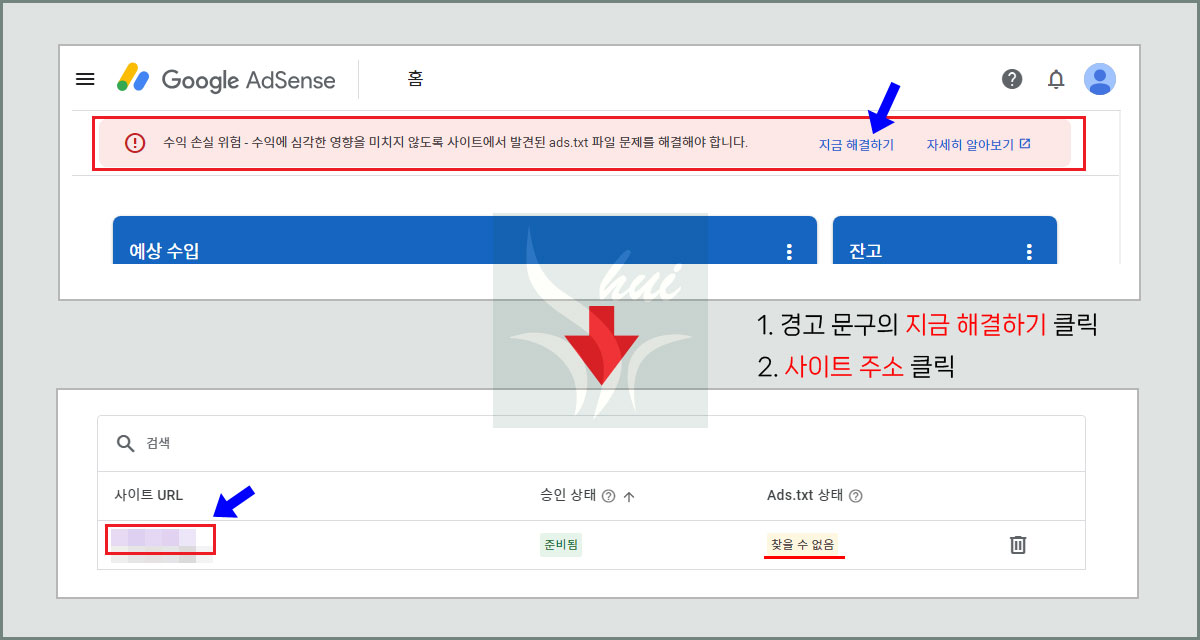1200x640 pixels.
Task: Select the site URL in the table
Action: [x=160, y=540]
